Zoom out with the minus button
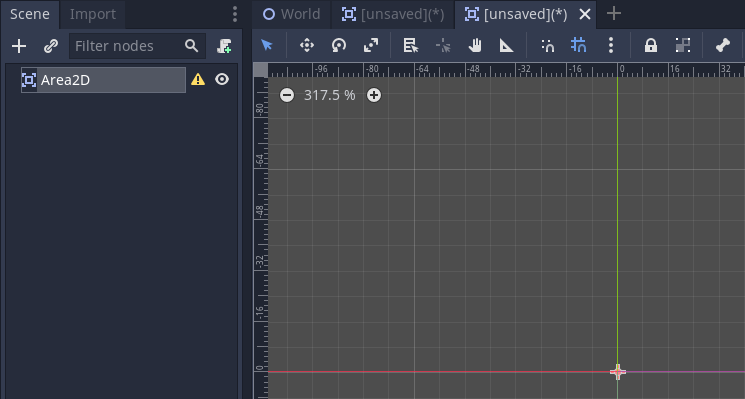 tap(287, 95)
